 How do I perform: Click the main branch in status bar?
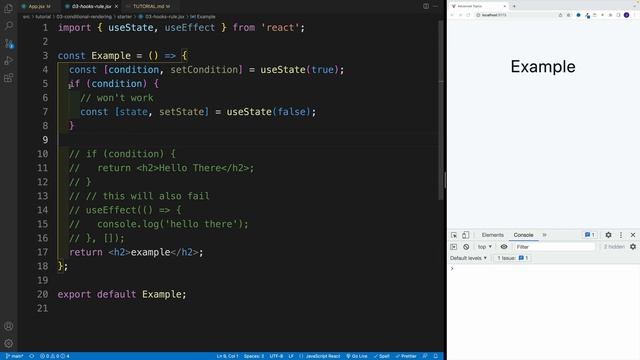[x=14, y=356]
